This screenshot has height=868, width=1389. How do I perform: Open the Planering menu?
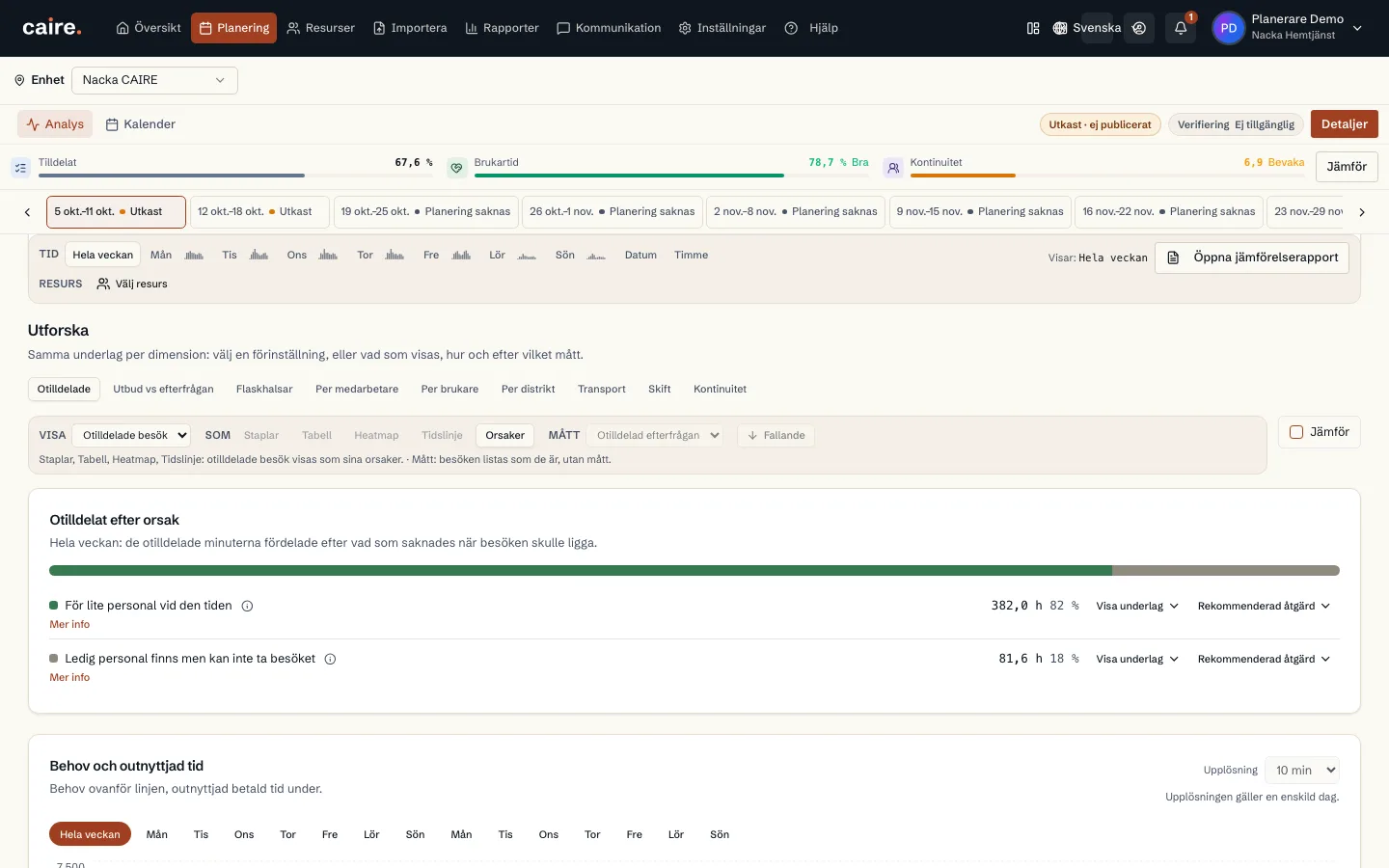pyautogui.click(x=233, y=28)
